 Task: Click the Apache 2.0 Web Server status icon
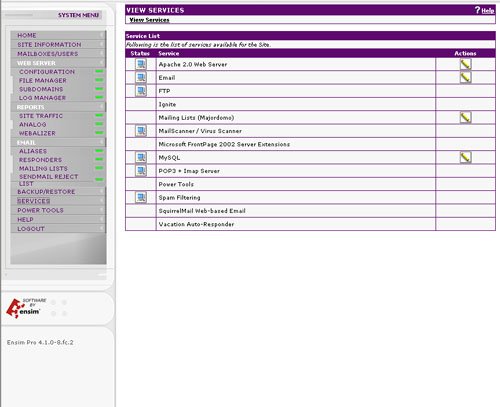[x=141, y=64]
